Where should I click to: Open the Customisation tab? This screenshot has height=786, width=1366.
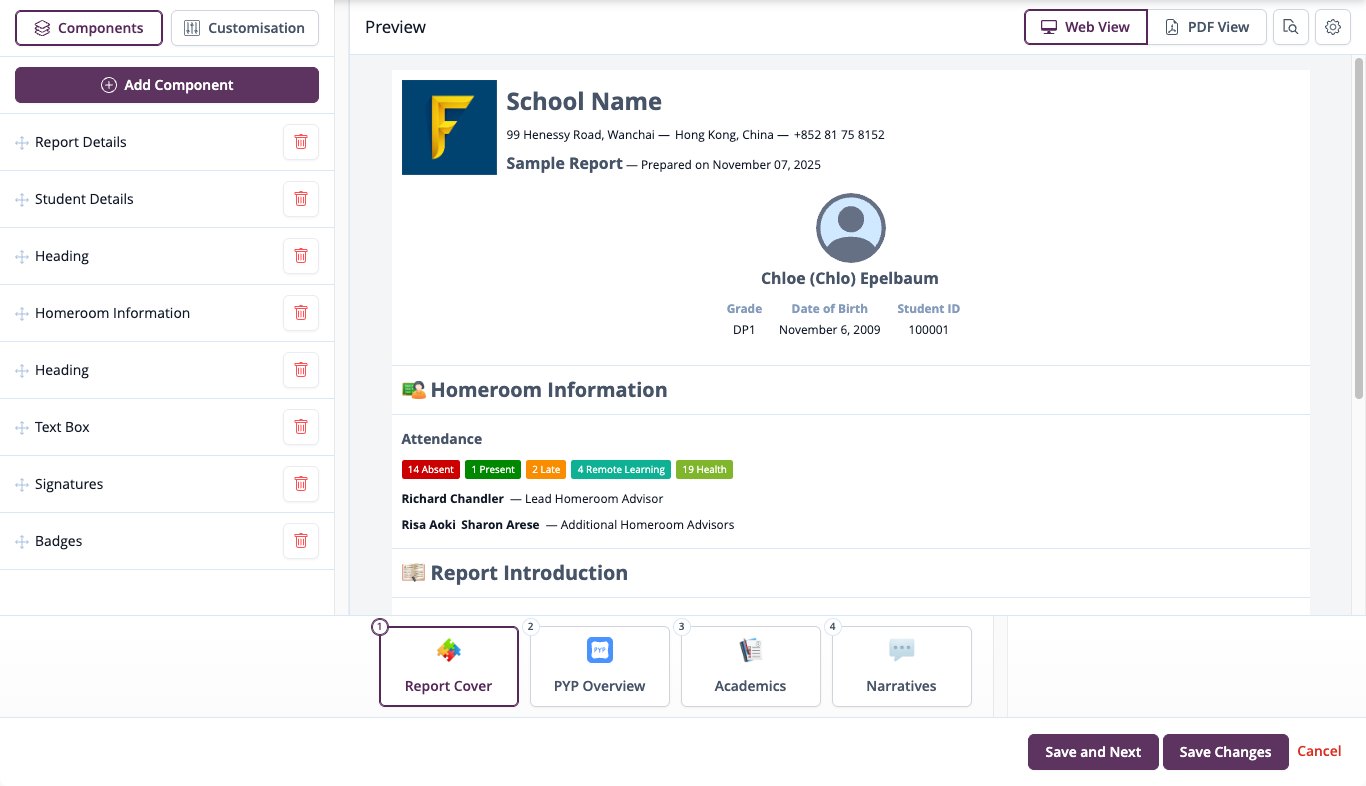(245, 28)
